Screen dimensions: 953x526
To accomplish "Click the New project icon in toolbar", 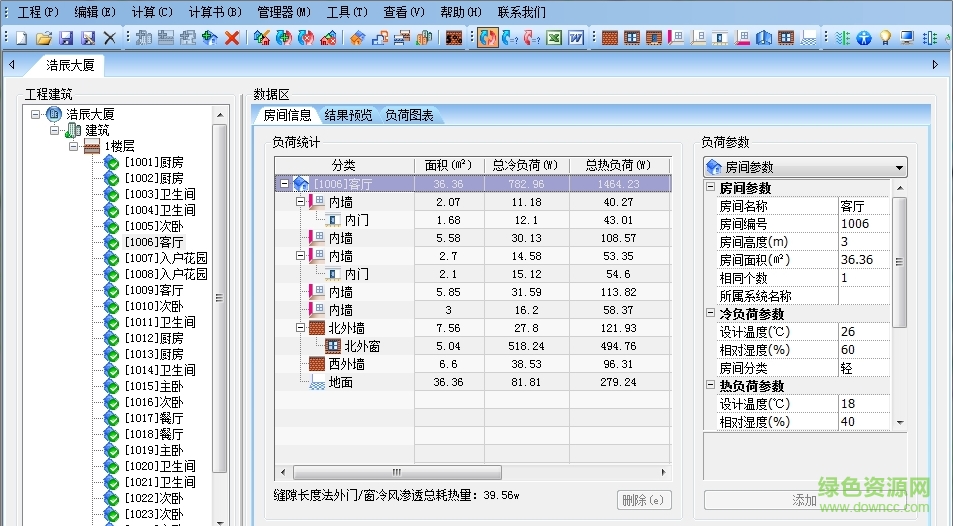I will pos(21,38).
